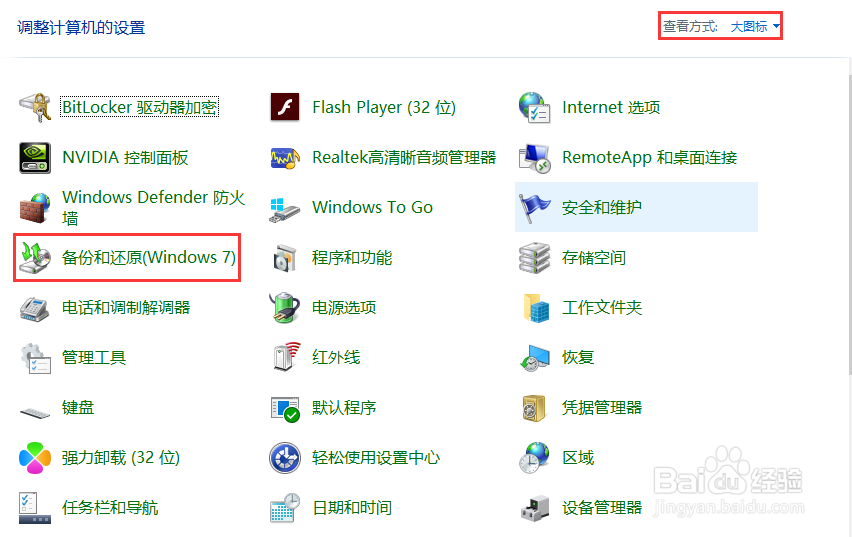Click 存储空间 text
This screenshot has width=852, height=537.
(x=593, y=257)
